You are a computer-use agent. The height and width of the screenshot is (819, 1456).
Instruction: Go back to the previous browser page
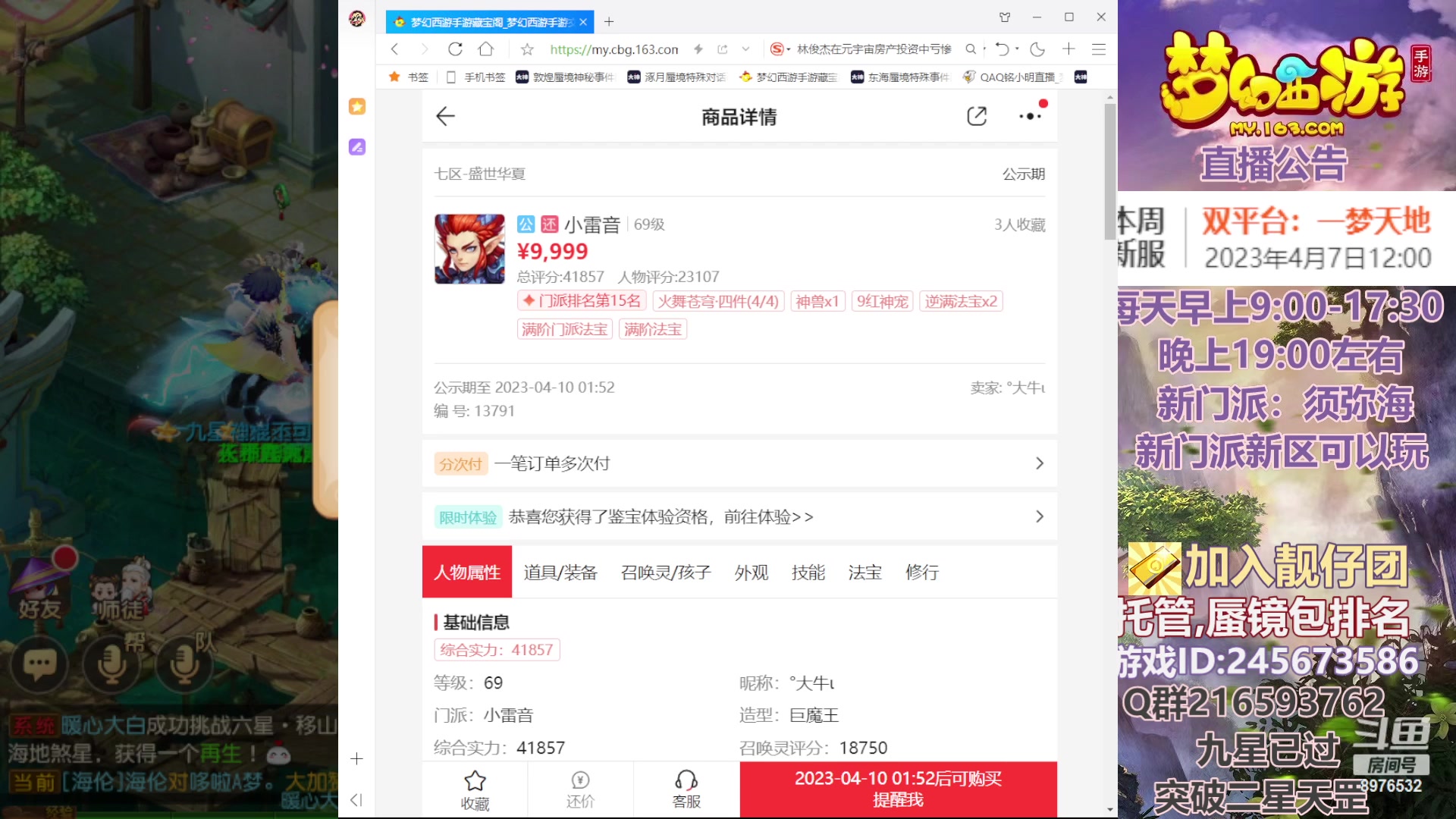coord(394,49)
